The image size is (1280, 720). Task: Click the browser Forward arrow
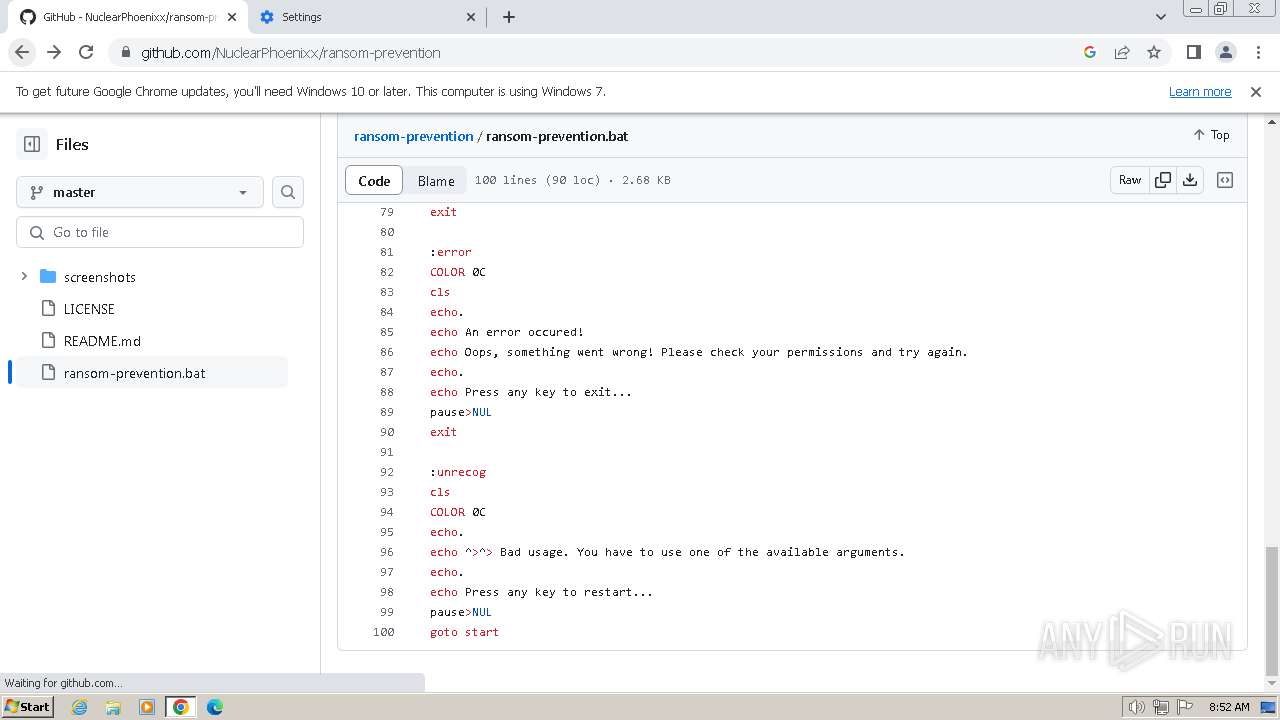pos(54,52)
